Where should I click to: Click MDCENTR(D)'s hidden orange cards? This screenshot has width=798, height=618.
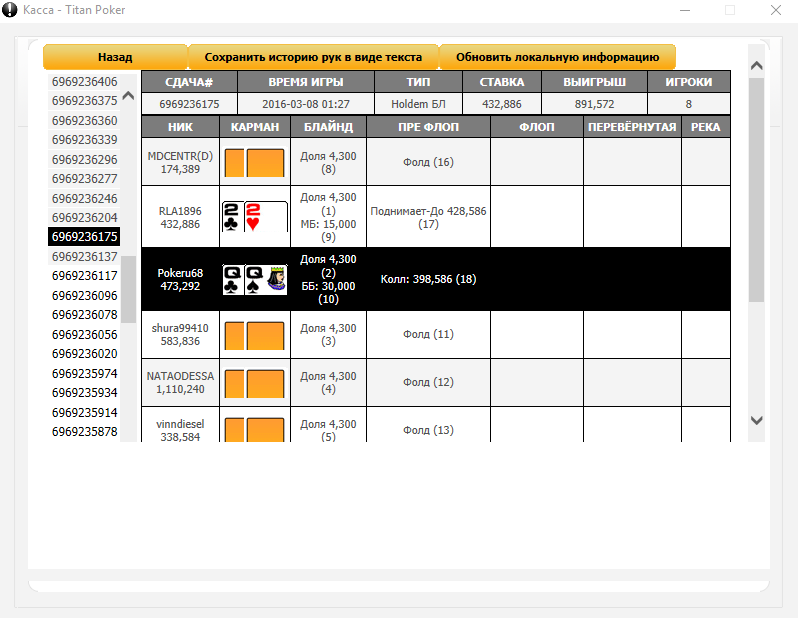pyautogui.click(x=254, y=163)
